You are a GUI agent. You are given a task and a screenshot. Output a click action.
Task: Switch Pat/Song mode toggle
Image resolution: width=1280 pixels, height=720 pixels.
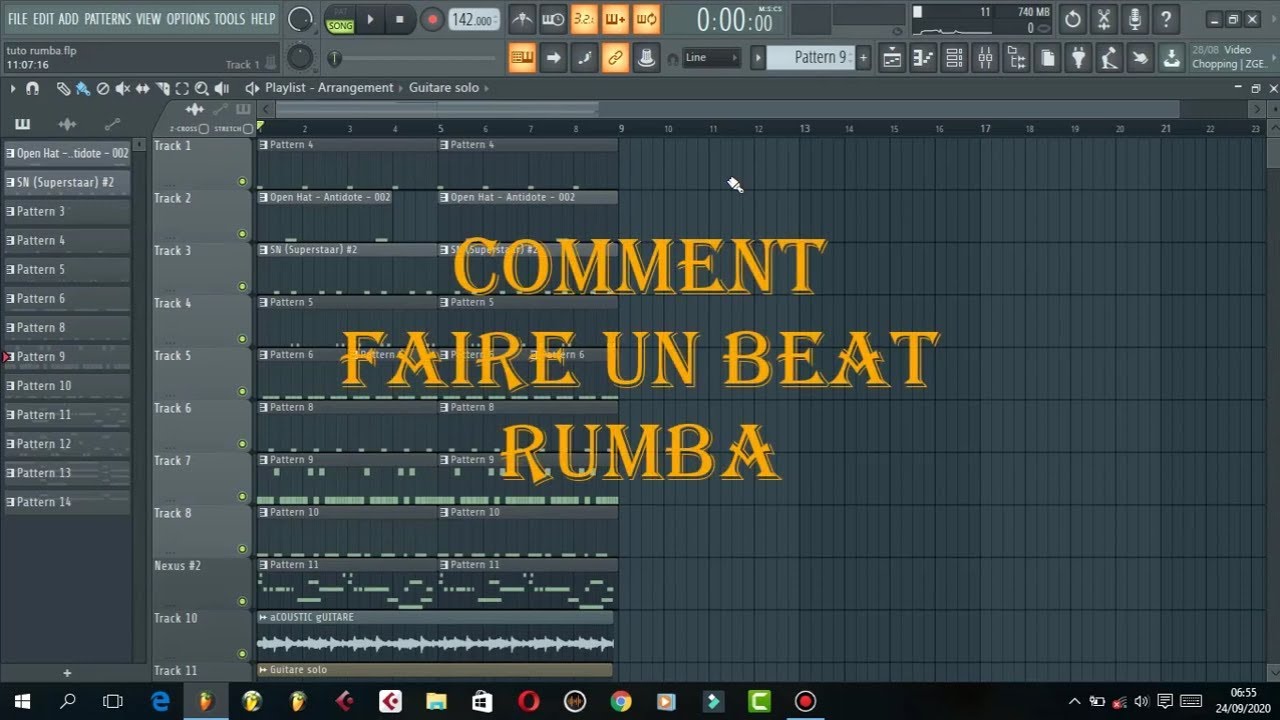(339, 19)
